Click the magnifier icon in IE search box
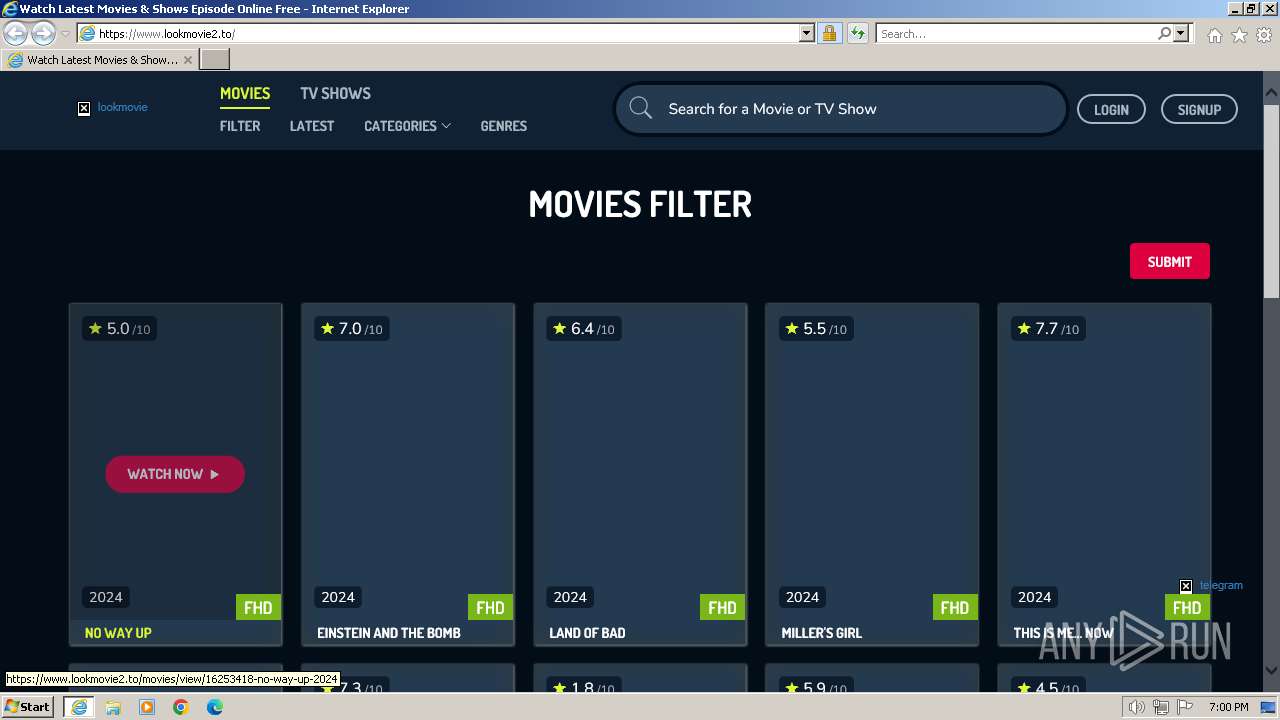Image resolution: width=1280 pixels, height=720 pixels. [1164, 33]
